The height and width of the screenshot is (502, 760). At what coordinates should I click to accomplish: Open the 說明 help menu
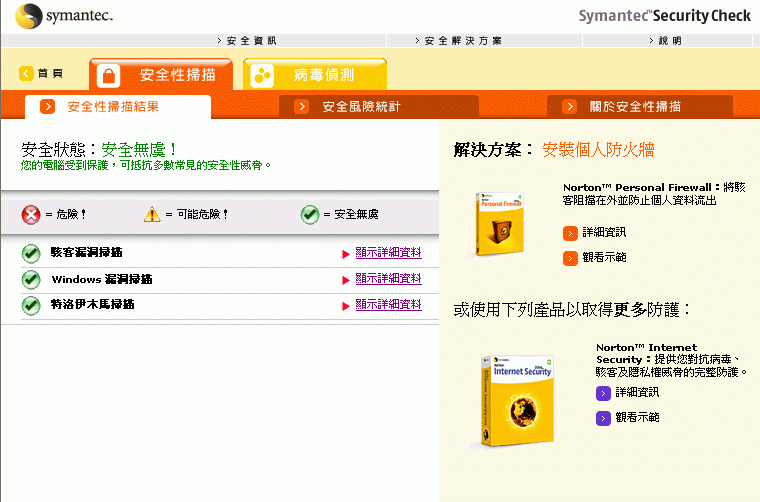(x=665, y=41)
